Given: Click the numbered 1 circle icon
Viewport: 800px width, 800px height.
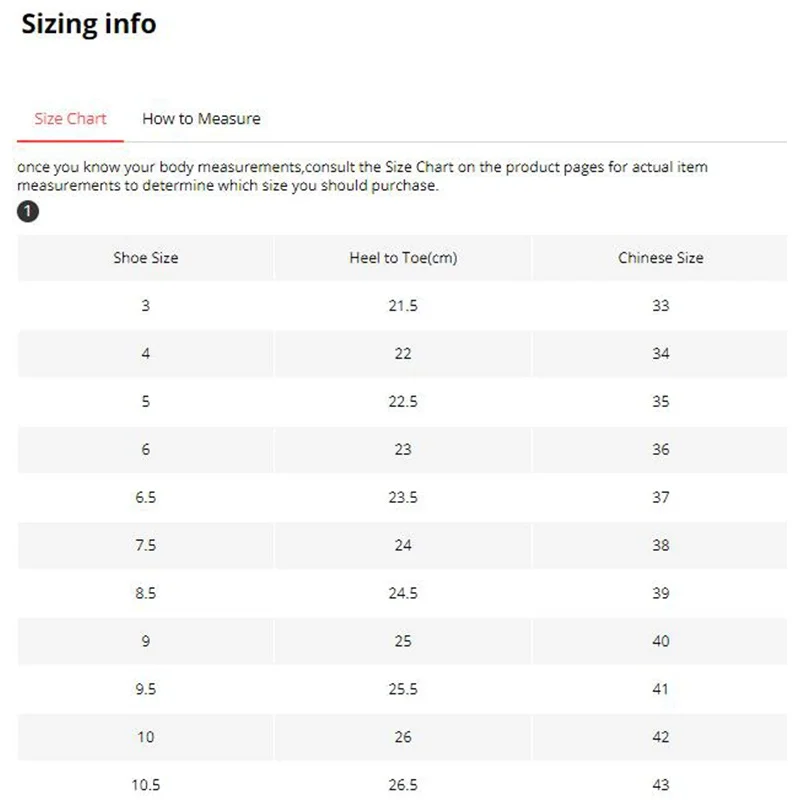Looking at the screenshot, I should click(x=28, y=211).
